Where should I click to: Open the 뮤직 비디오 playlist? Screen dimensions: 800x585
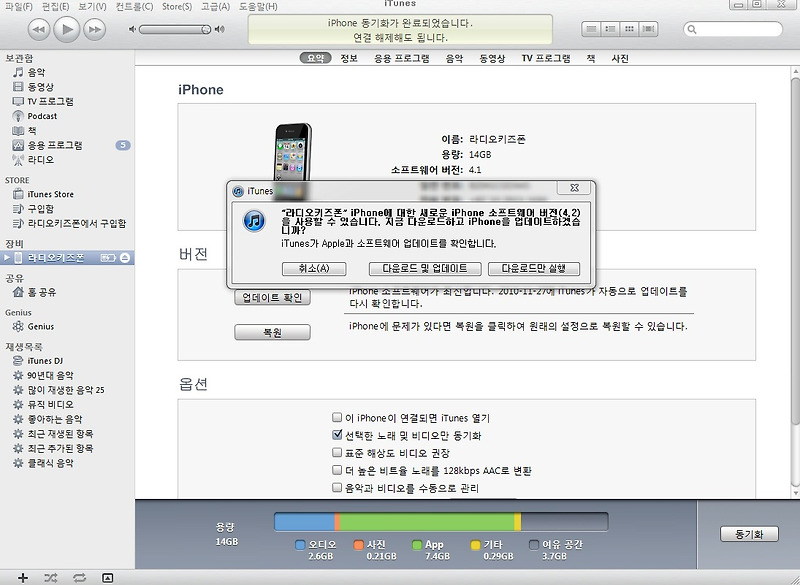tap(50, 404)
